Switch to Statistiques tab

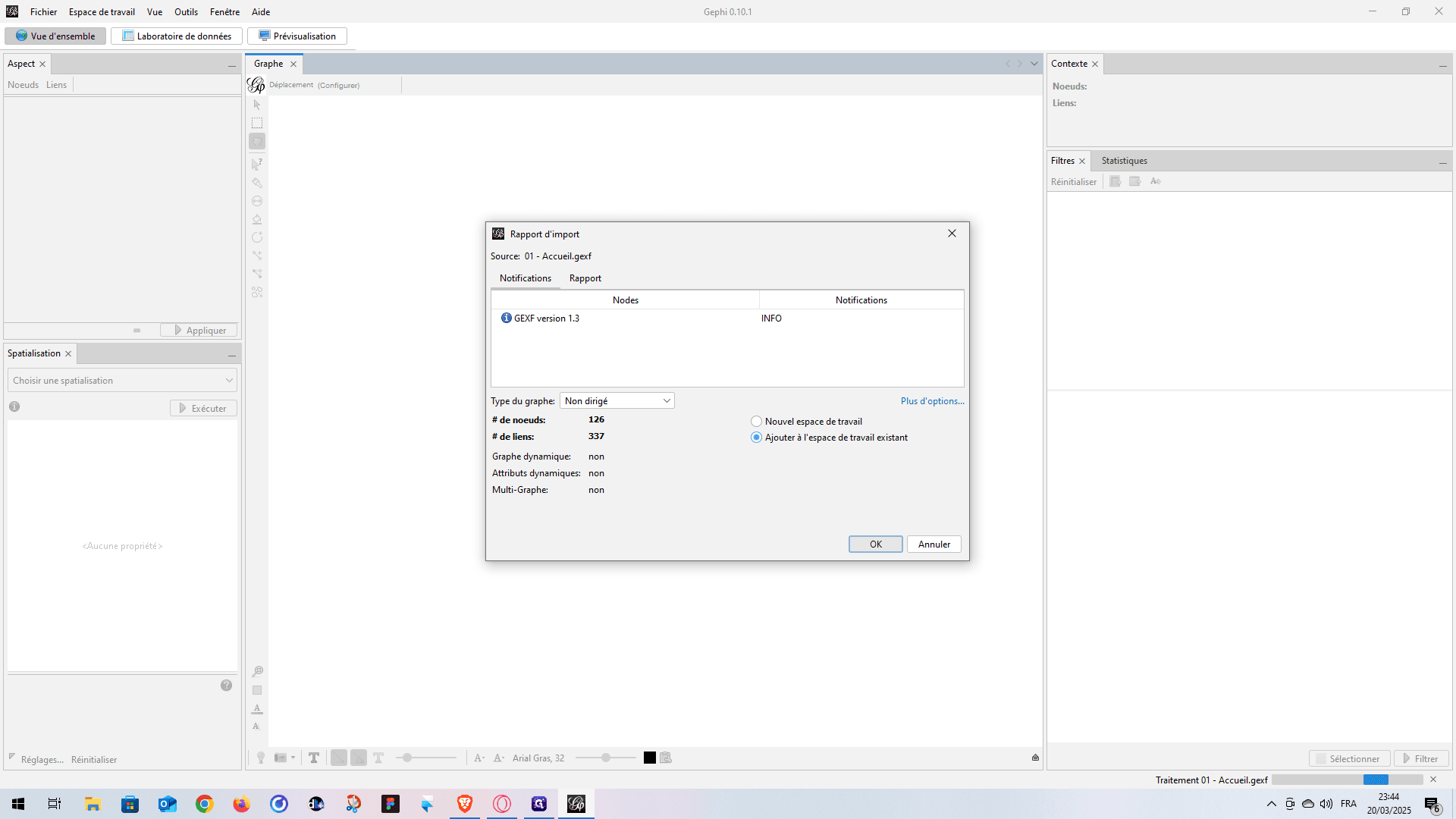[1124, 161]
